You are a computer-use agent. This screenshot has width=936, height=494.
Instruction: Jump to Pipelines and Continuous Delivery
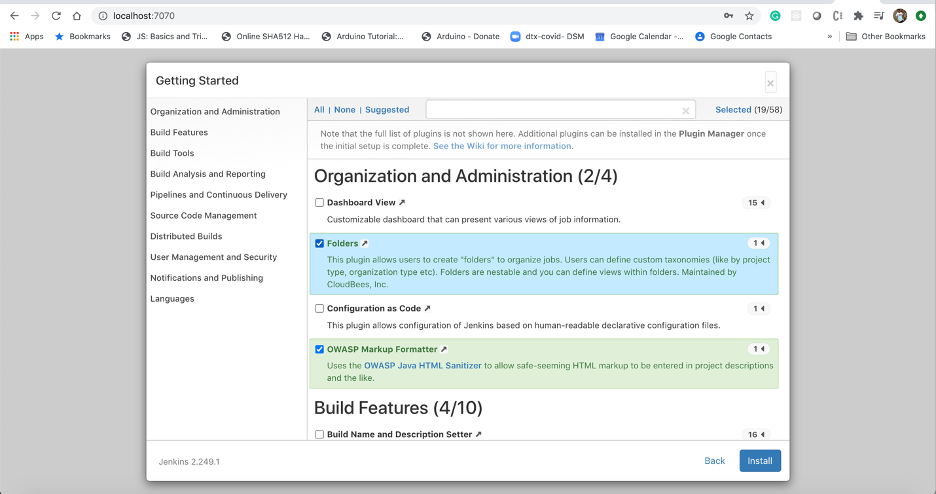coord(218,195)
